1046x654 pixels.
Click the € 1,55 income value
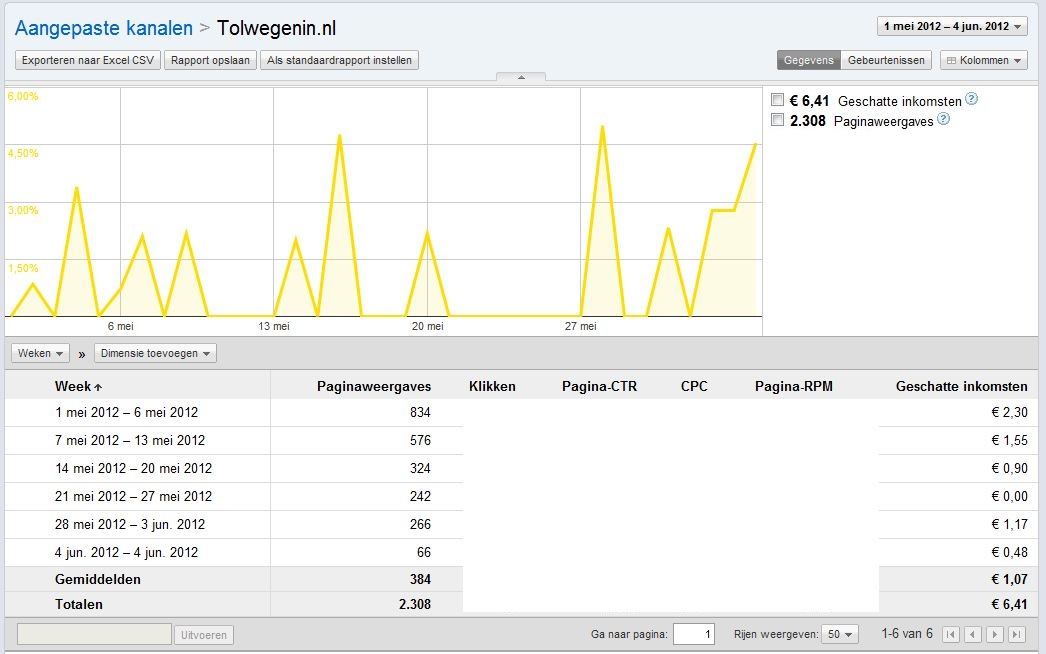click(x=1009, y=440)
